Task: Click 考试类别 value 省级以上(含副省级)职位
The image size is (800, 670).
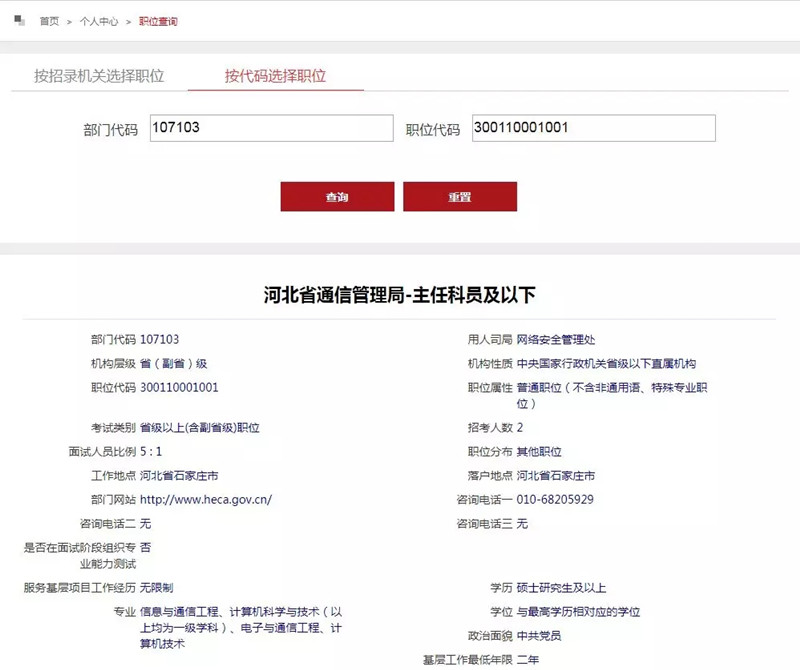Action: (x=199, y=428)
